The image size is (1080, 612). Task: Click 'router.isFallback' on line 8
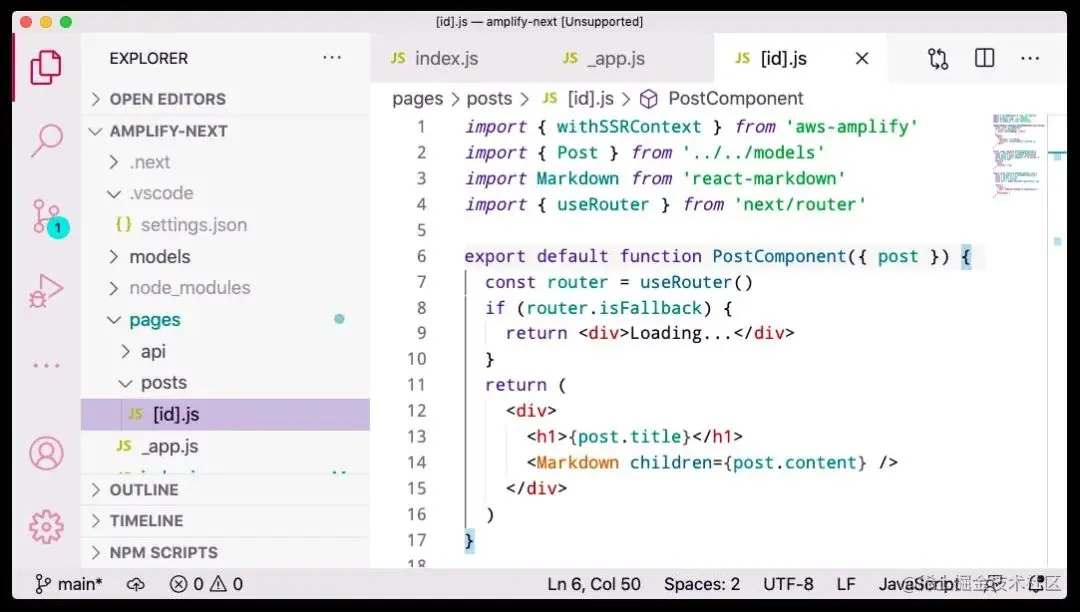click(x=614, y=308)
